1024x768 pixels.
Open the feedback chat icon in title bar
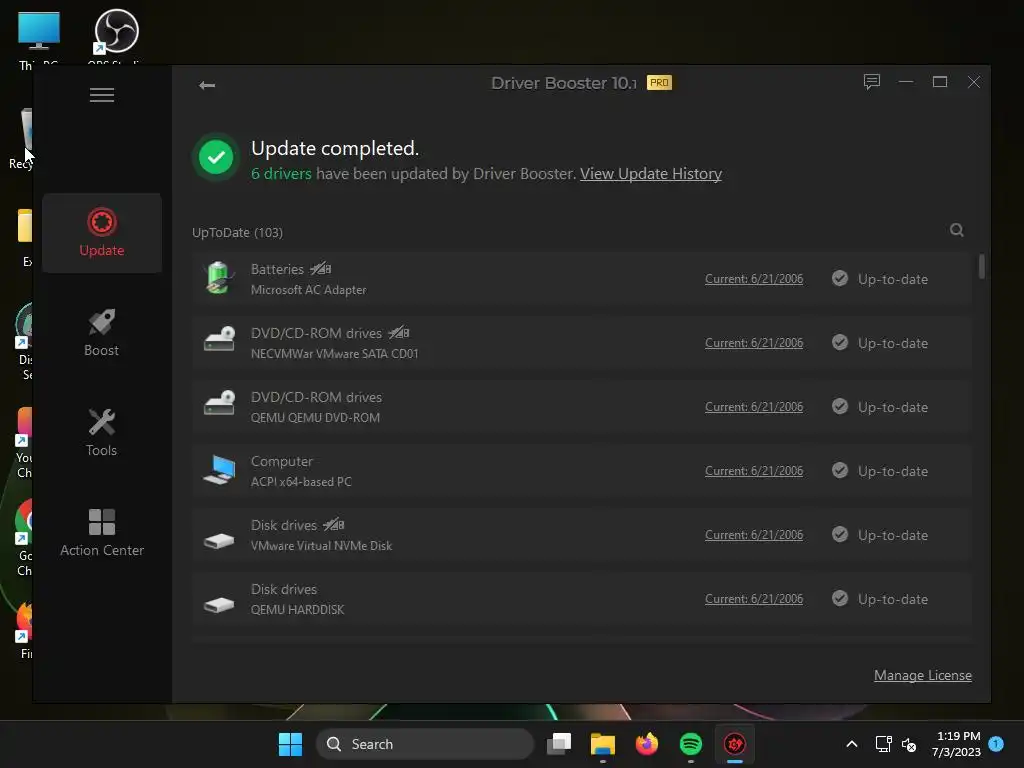872,82
